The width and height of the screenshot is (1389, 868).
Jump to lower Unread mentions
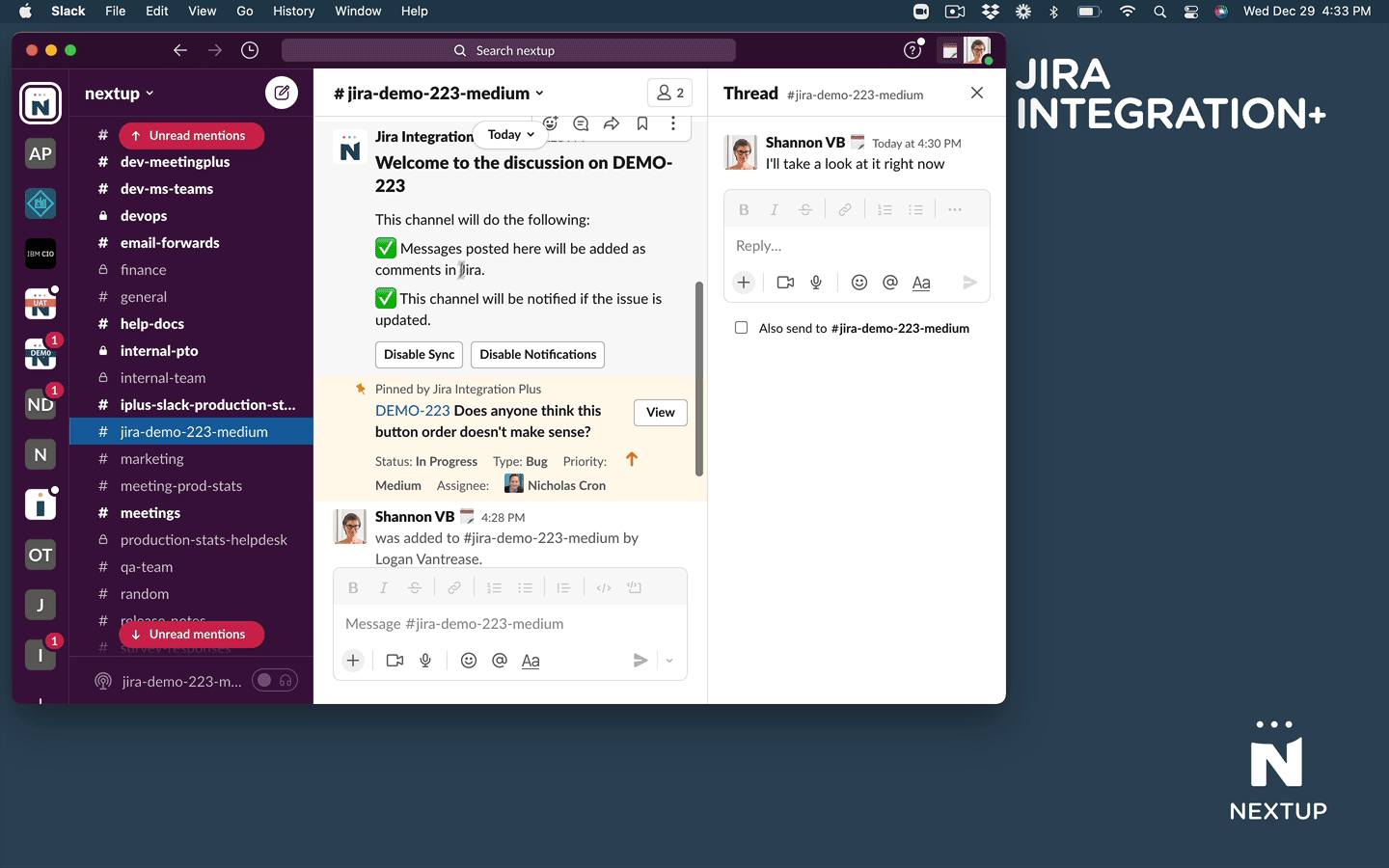click(x=192, y=635)
